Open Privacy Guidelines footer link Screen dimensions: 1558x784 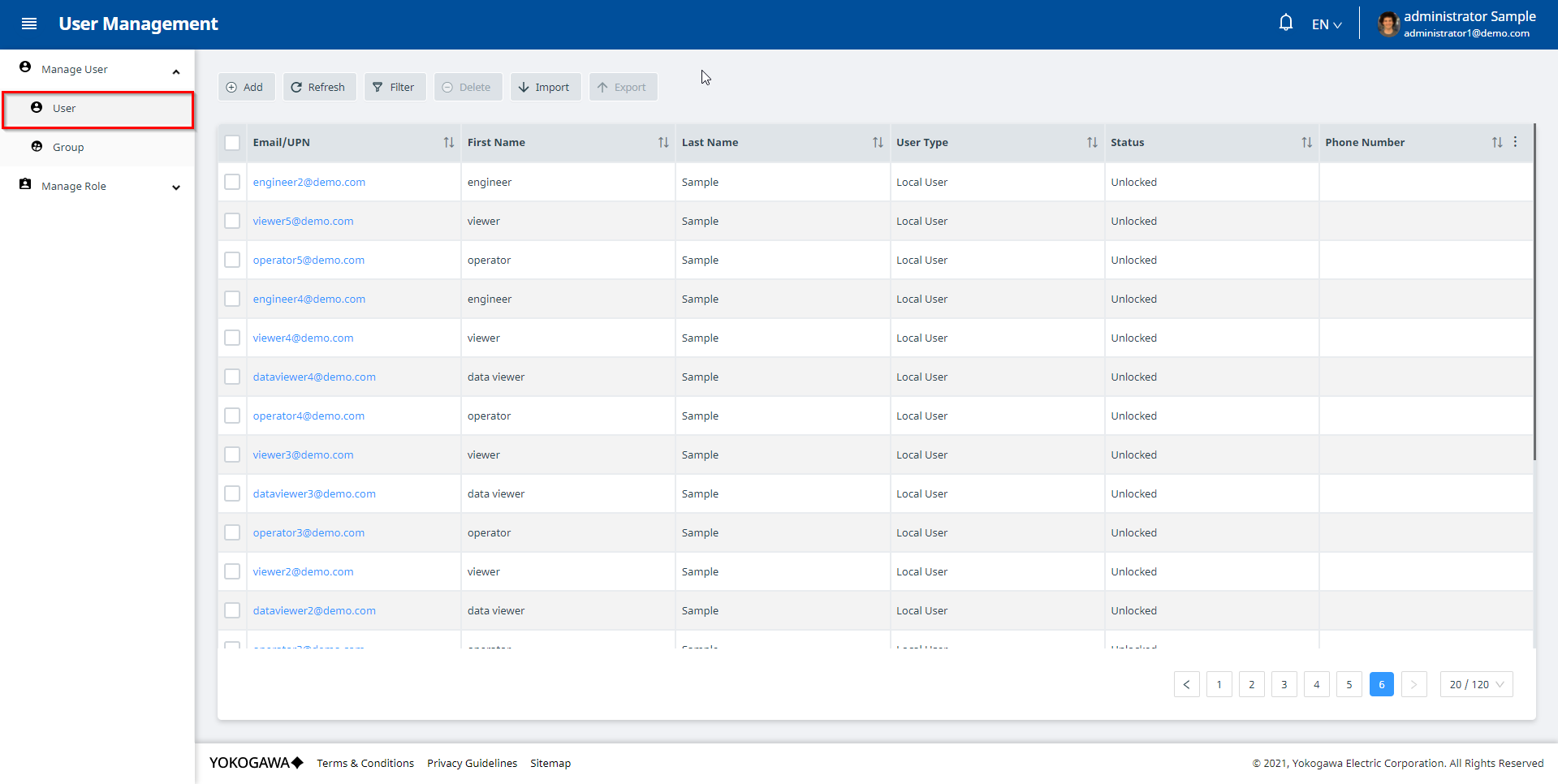pos(472,763)
